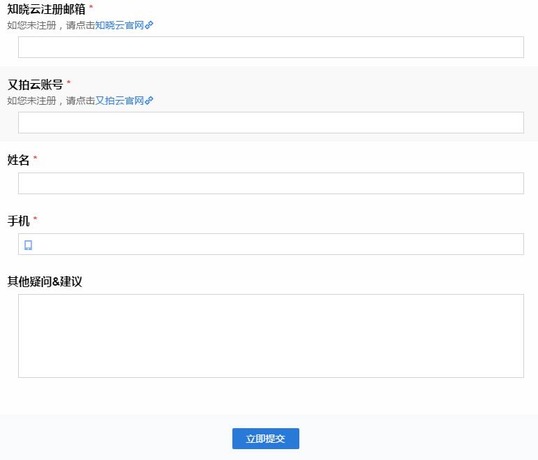Click the phone icon in 手机 field
Screen dimensions: 538x460
tap(28, 245)
